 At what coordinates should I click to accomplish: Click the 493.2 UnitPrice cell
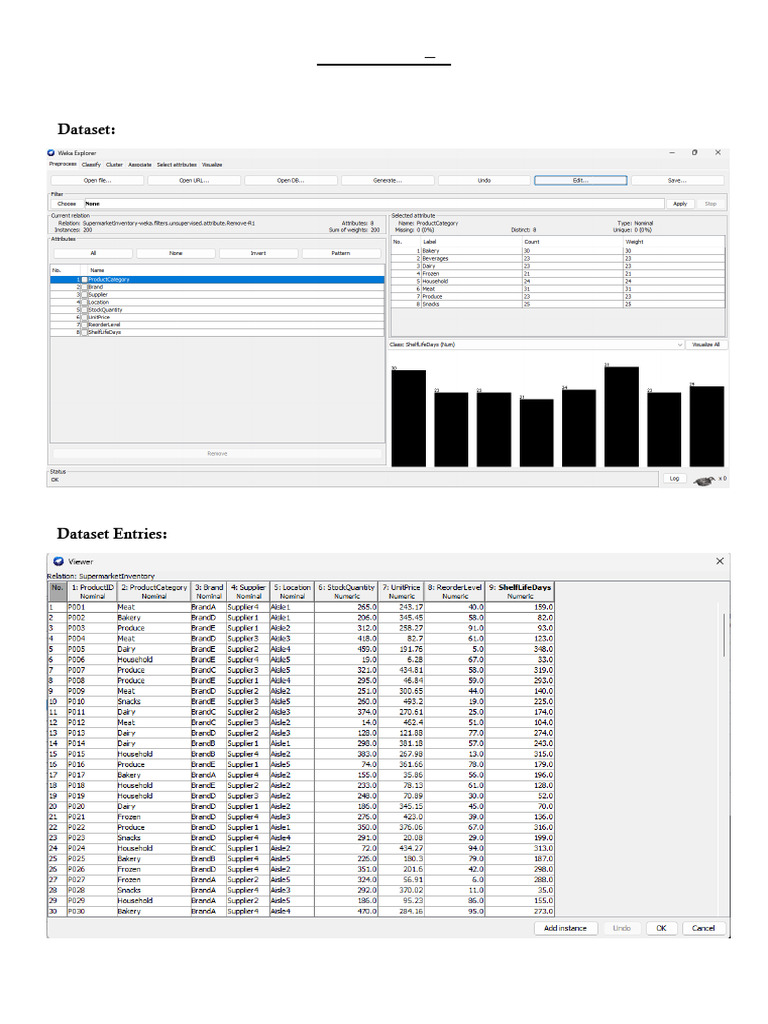point(401,701)
